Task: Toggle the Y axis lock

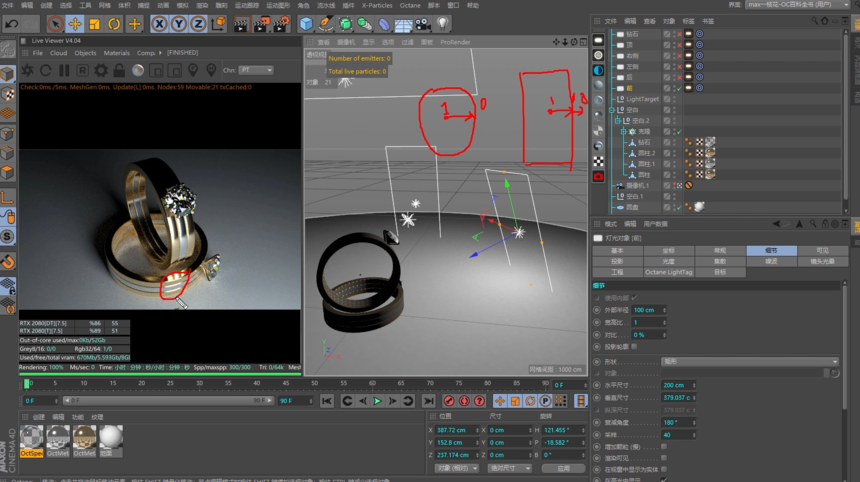Action: click(179, 24)
